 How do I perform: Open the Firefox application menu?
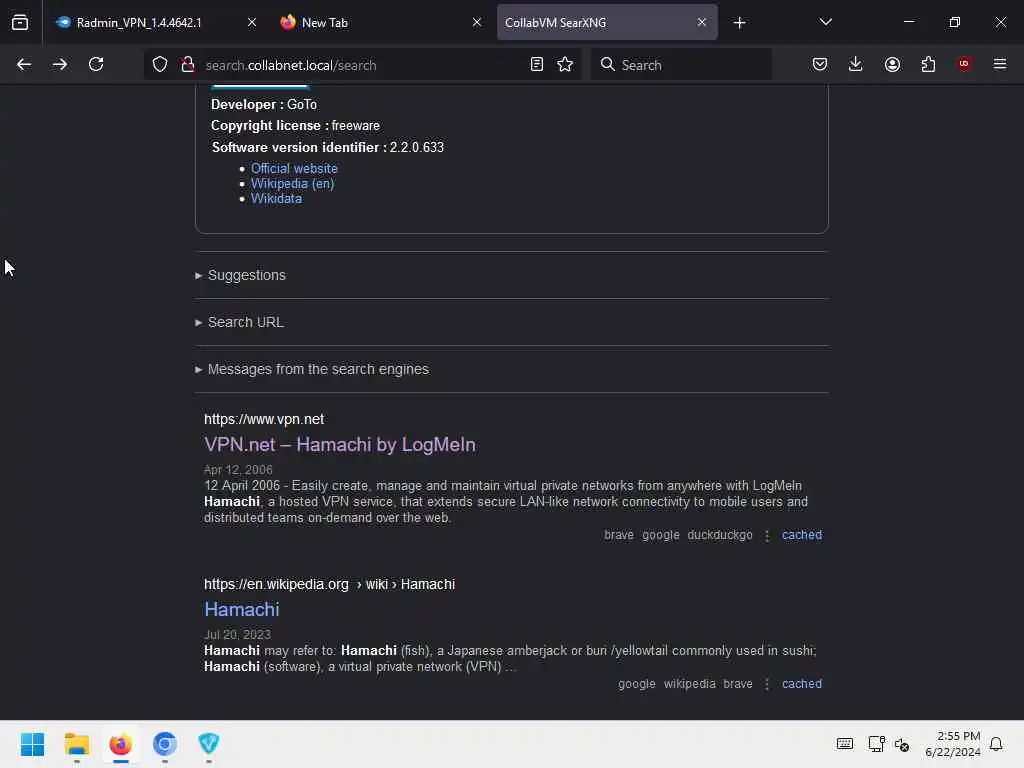[x=1000, y=64]
